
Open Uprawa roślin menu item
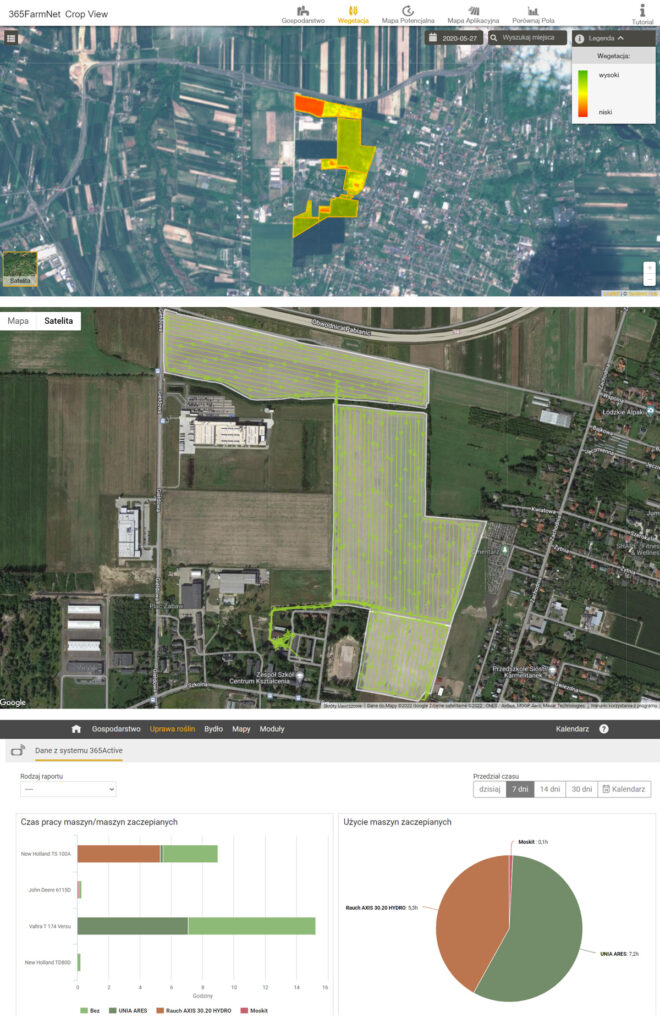tap(172, 729)
